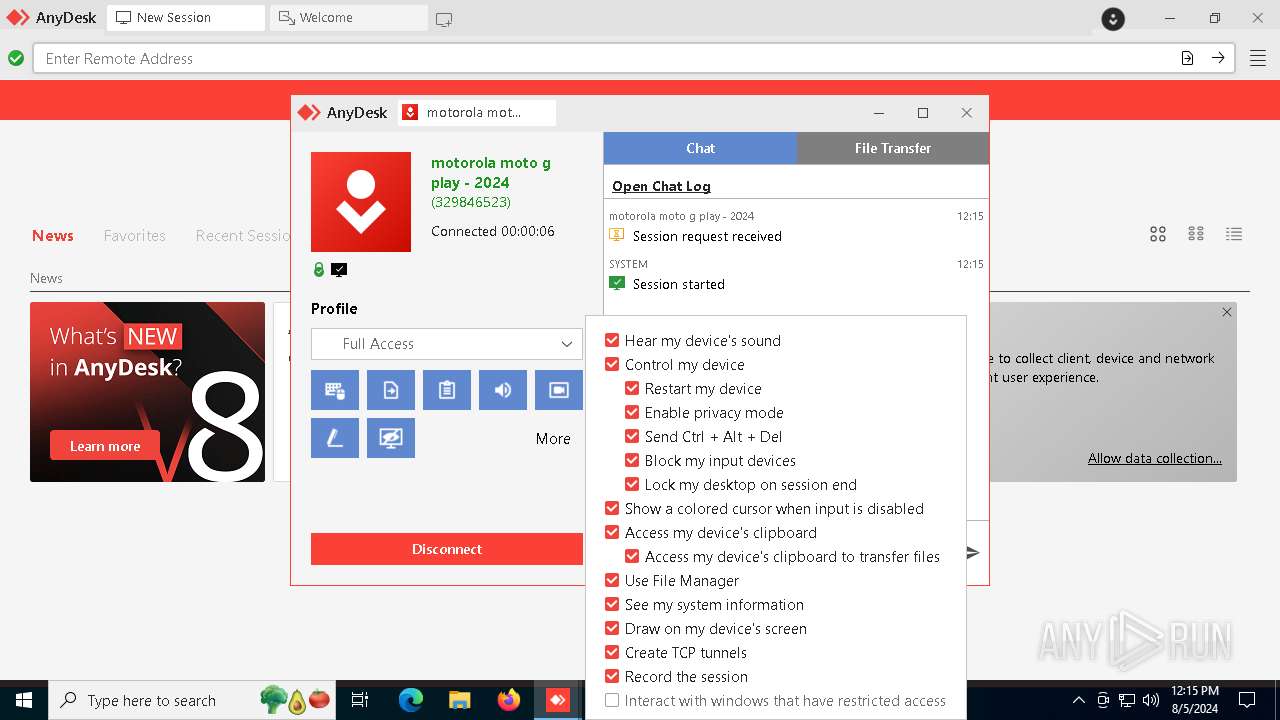Toggle session recording permission icon
Image resolution: width=1280 pixels, height=720 pixels.
(x=559, y=390)
